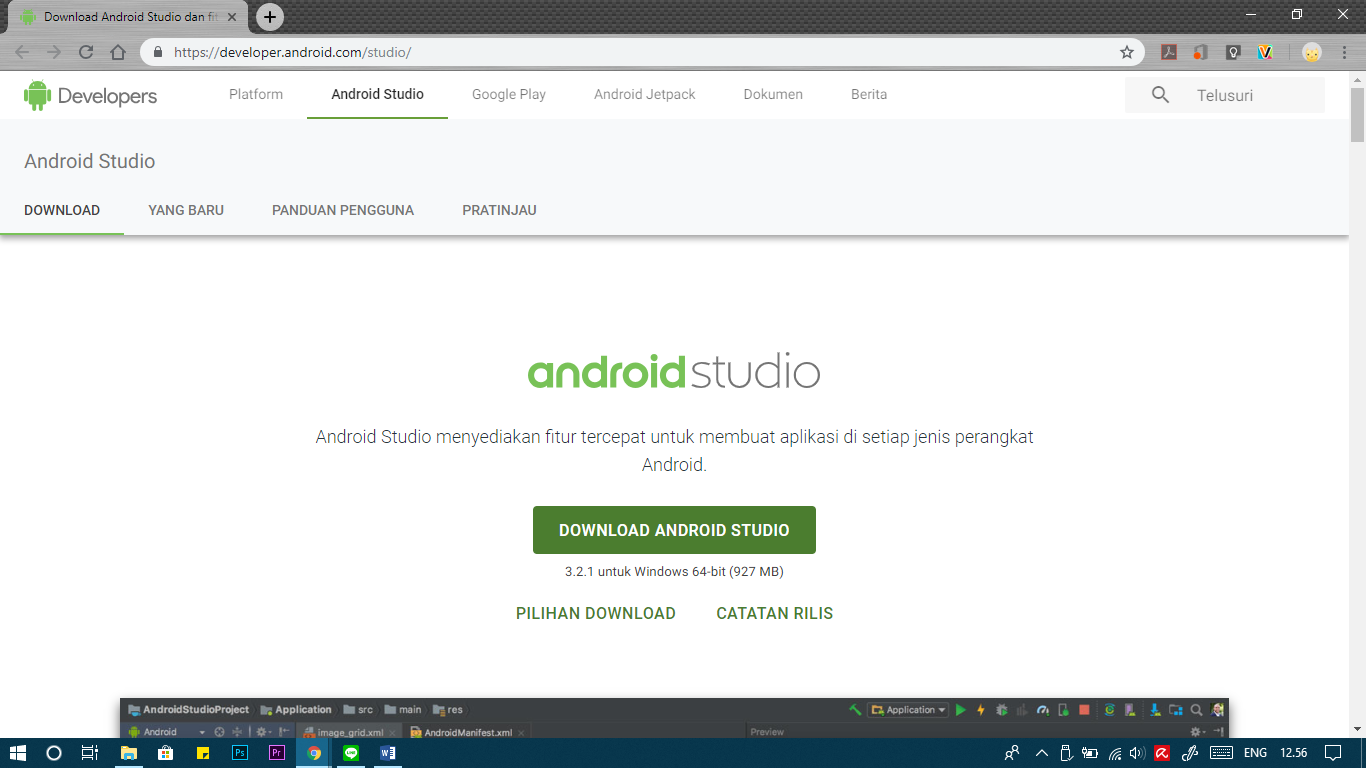Open the Chrome profile avatar

click(x=1312, y=52)
